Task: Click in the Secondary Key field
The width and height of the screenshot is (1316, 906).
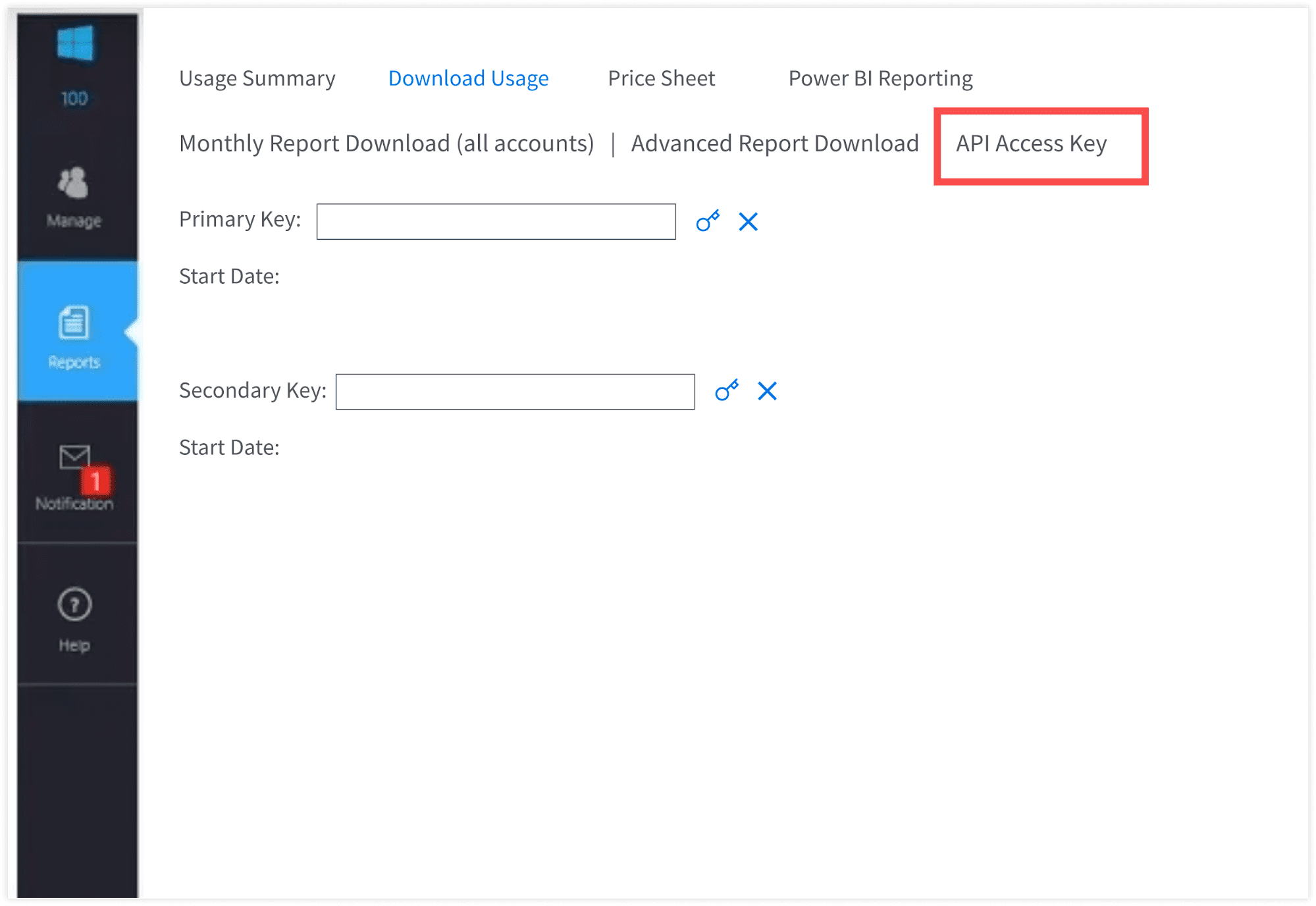Action: (x=515, y=392)
